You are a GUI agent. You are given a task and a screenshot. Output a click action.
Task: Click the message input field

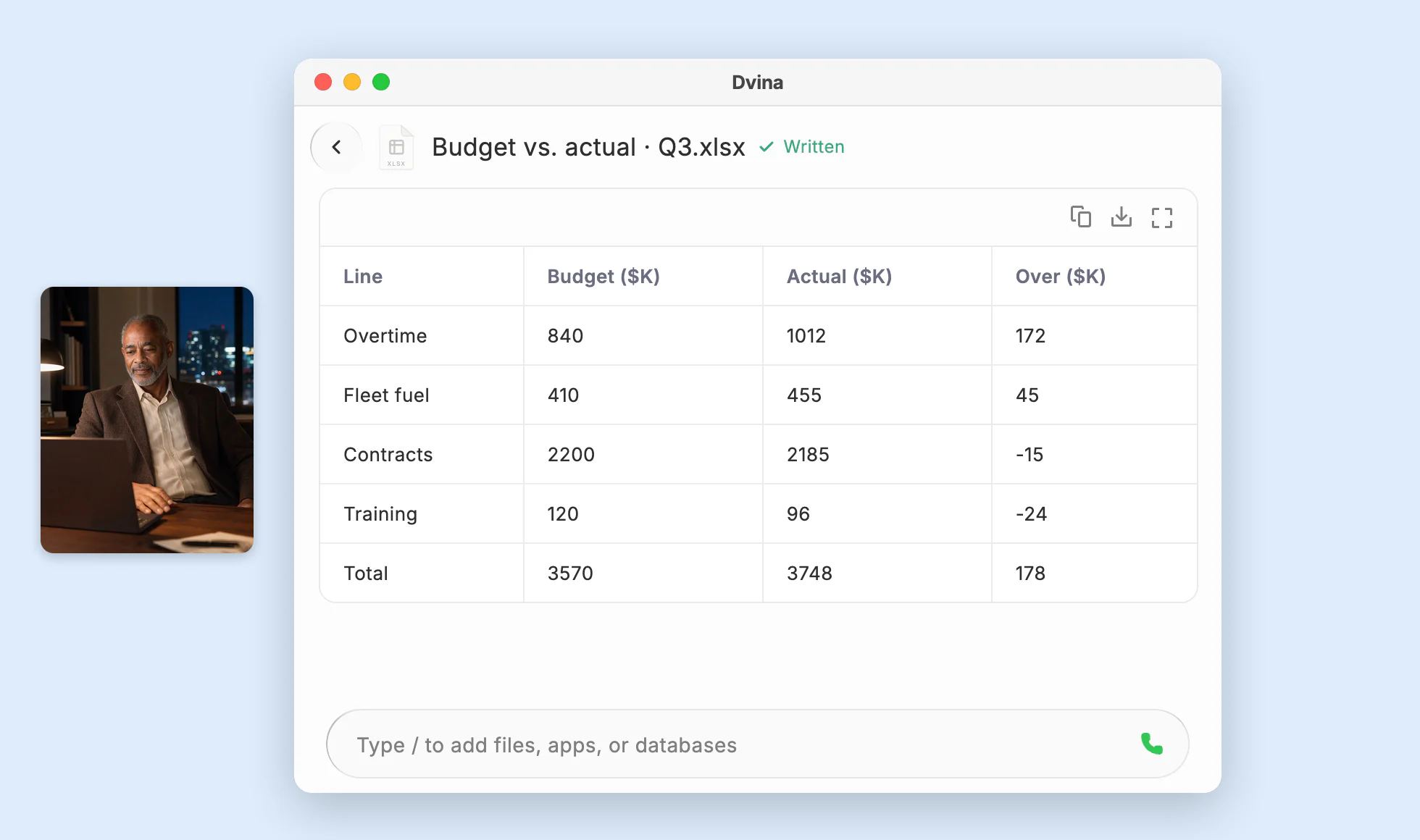[757, 744]
